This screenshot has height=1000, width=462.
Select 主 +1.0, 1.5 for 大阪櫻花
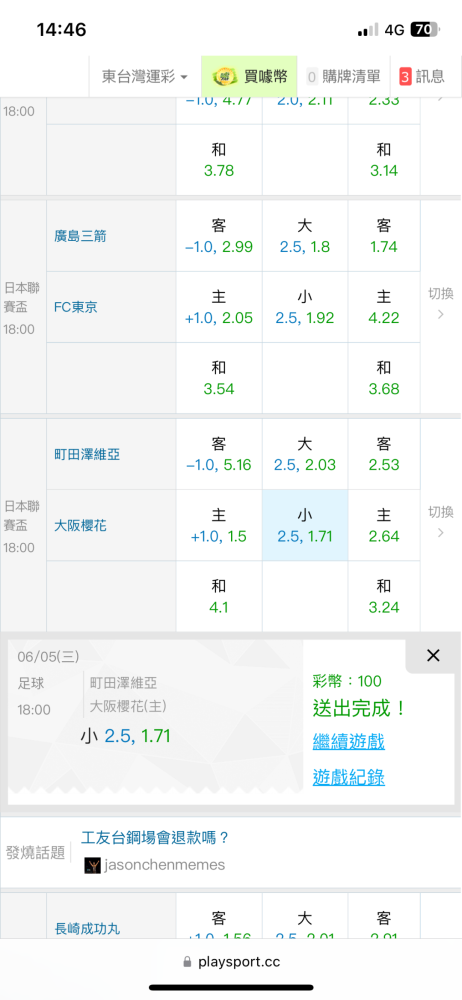[x=219, y=525]
